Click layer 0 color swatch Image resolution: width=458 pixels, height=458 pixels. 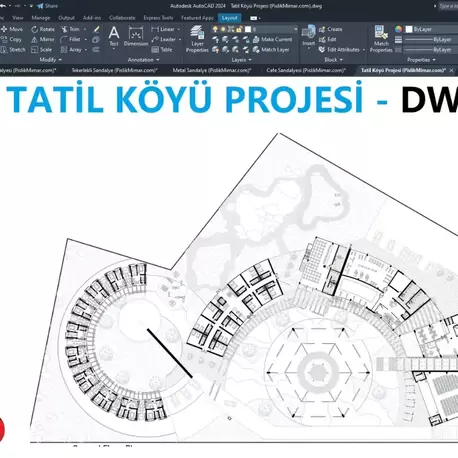click(248, 29)
